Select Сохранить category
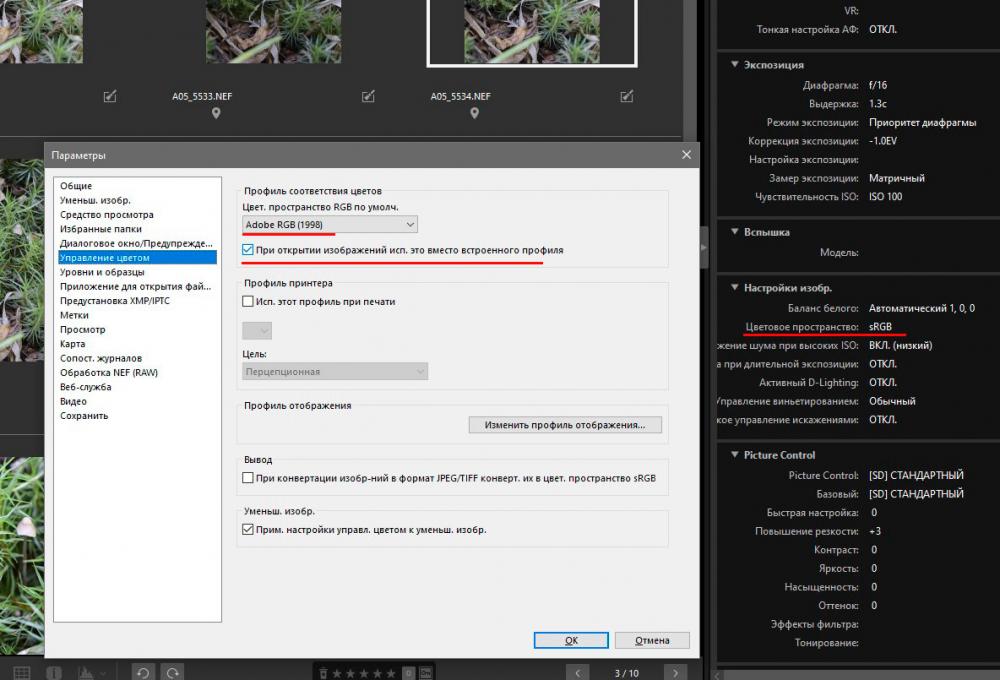This screenshot has height=680, width=1000. pos(137,415)
